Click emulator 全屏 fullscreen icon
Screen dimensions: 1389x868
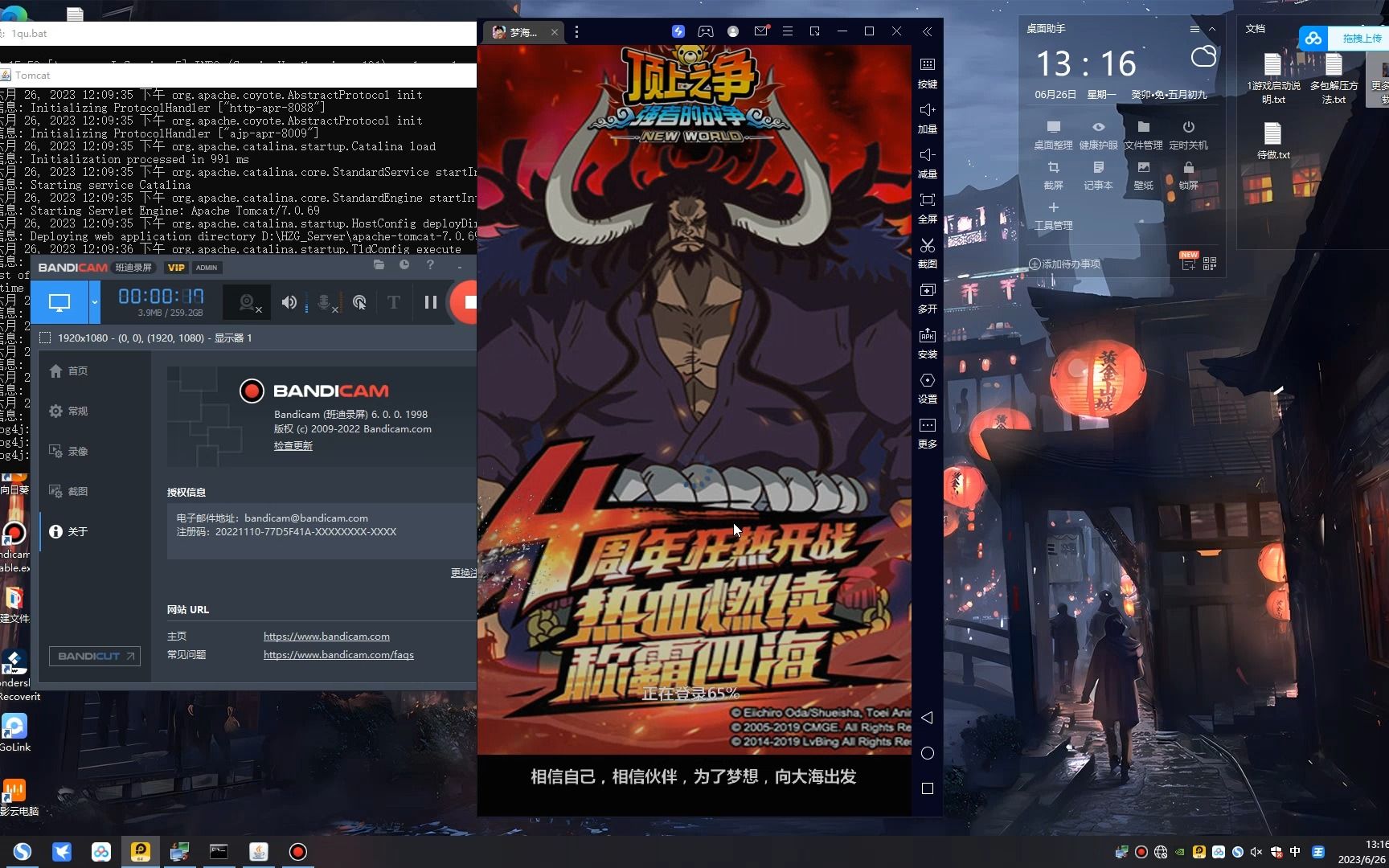[x=927, y=207]
